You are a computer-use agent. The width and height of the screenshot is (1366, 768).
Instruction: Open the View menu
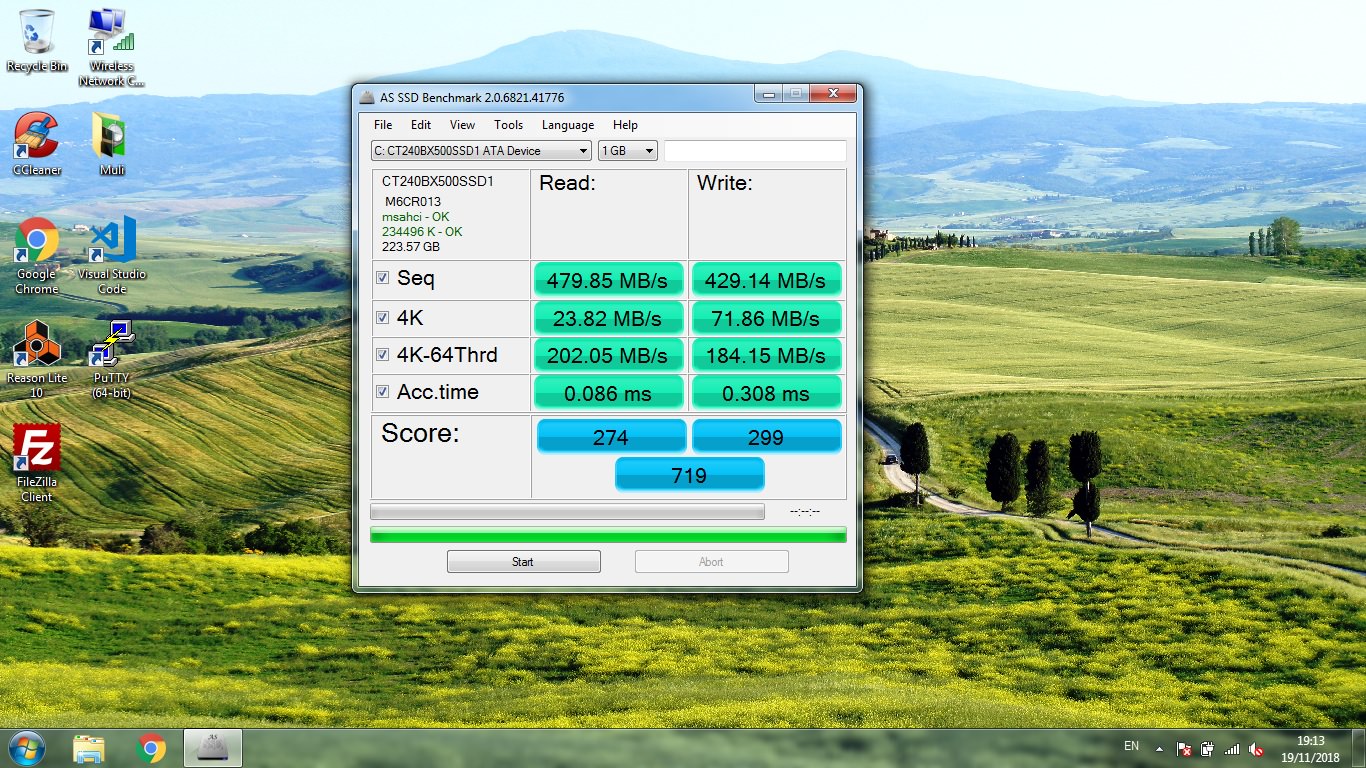click(462, 125)
